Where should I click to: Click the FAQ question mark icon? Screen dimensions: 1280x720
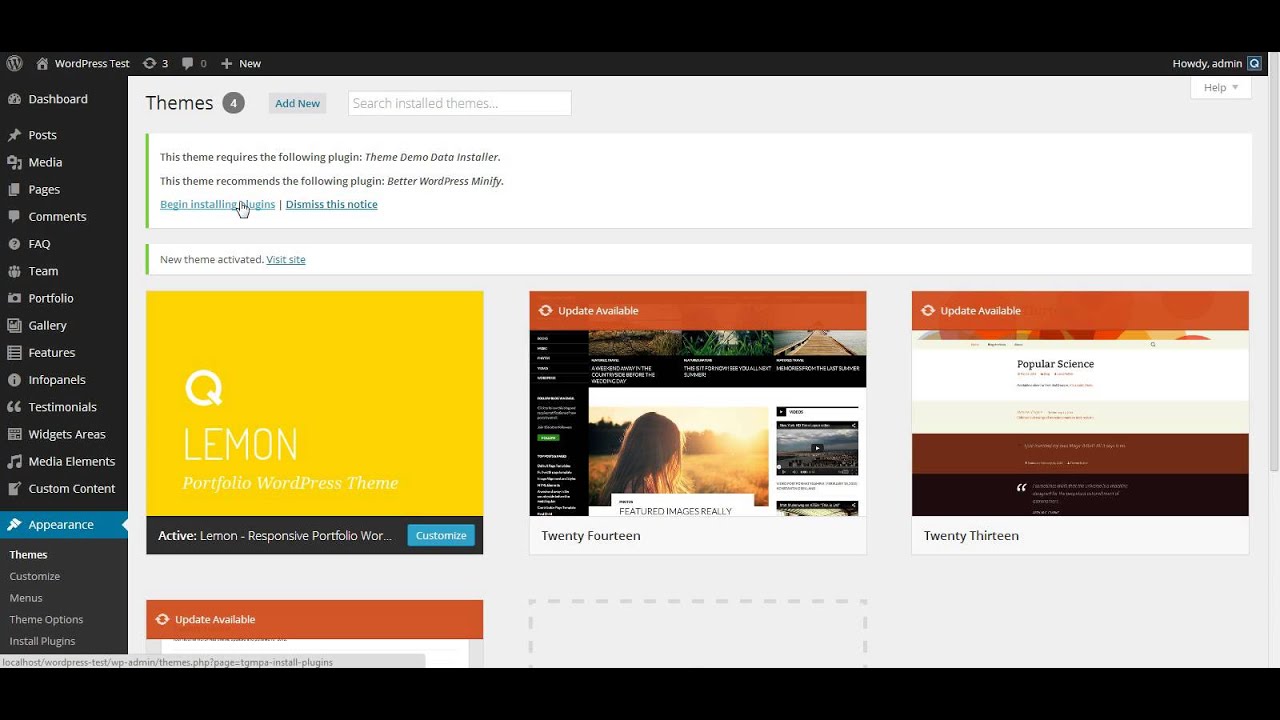(x=14, y=244)
